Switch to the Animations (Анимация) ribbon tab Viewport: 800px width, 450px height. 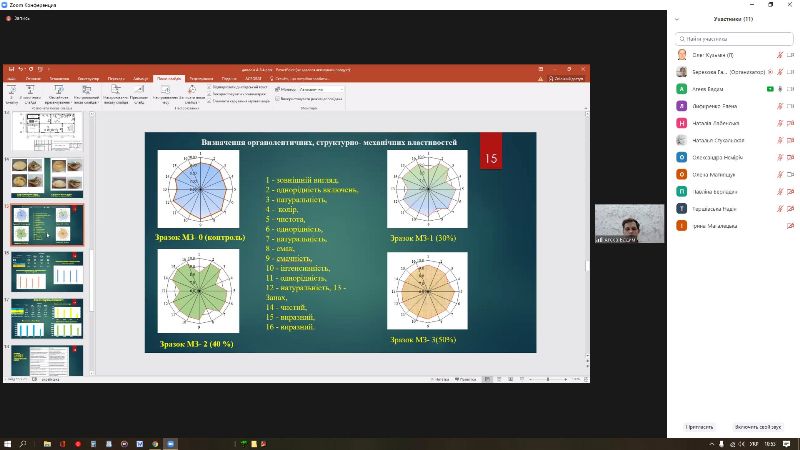point(140,79)
